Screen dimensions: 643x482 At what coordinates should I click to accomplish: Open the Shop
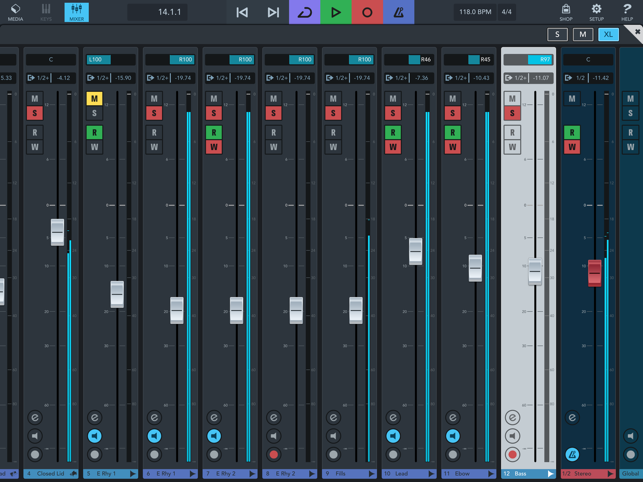pos(566,12)
